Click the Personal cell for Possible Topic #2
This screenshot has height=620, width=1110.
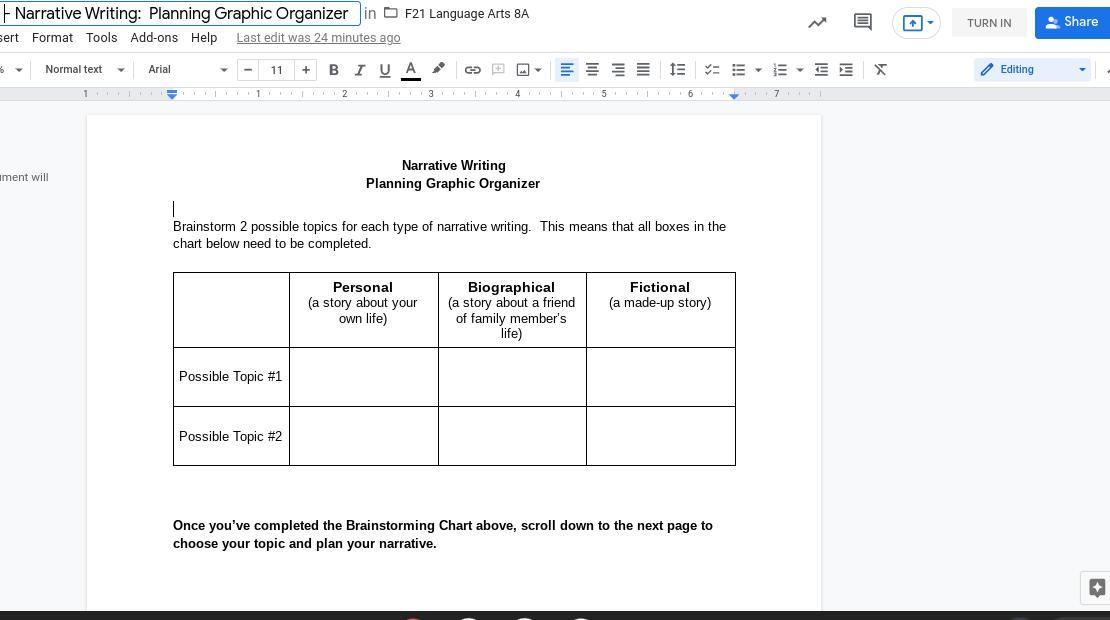tap(364, 436)
